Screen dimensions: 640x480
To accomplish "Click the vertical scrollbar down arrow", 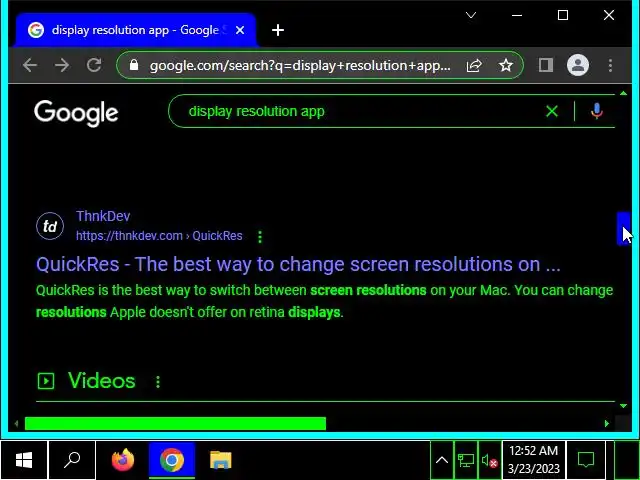I will (623, 406).
